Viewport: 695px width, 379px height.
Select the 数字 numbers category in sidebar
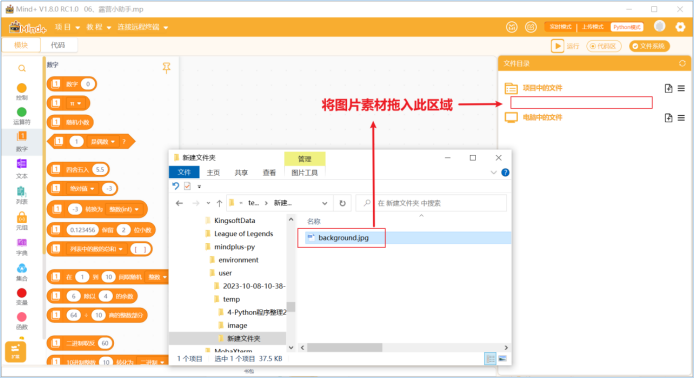(x=22, y=142)
